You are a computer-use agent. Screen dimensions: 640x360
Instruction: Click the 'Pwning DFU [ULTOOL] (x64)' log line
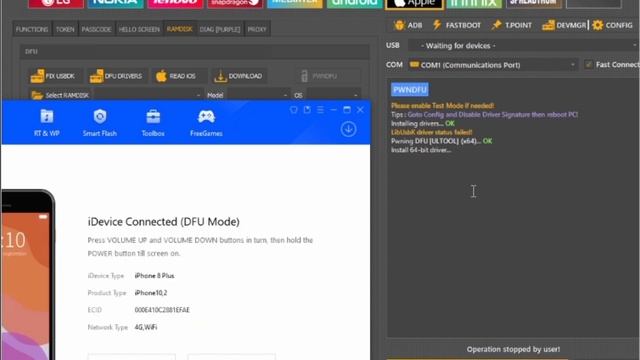[x=441, y=141]
